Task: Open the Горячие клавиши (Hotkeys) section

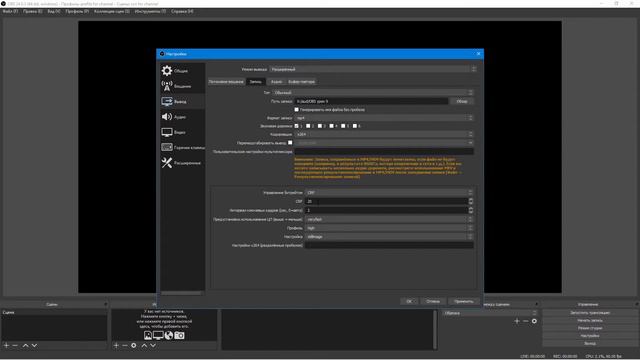Action: tap(182, 147)
